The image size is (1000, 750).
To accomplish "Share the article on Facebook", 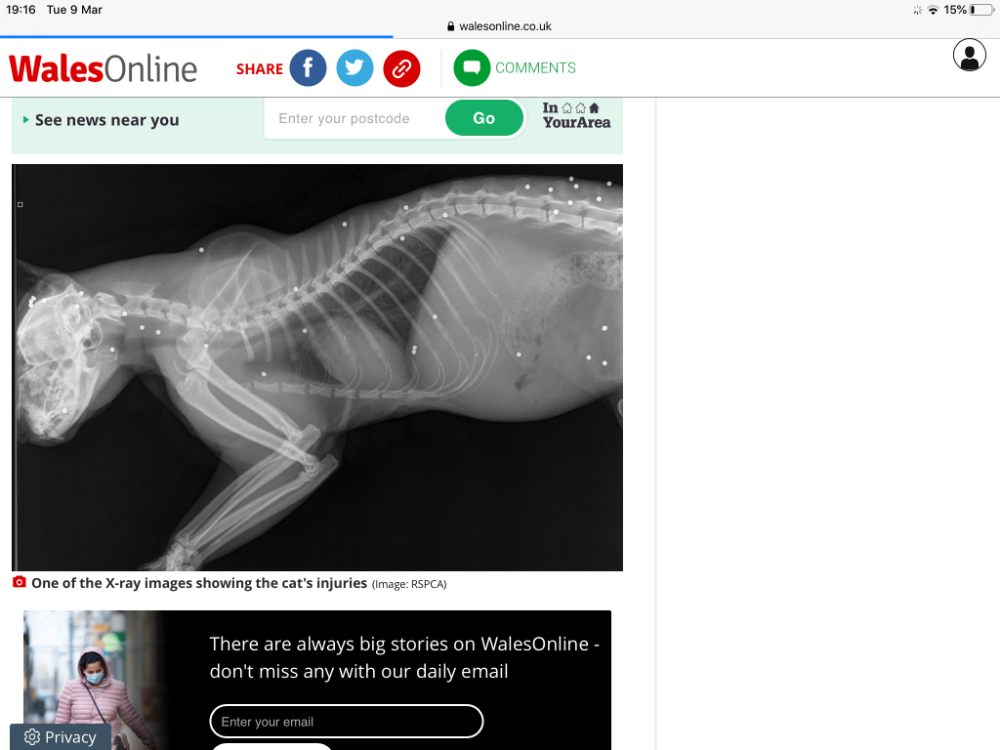I will 307,68.
